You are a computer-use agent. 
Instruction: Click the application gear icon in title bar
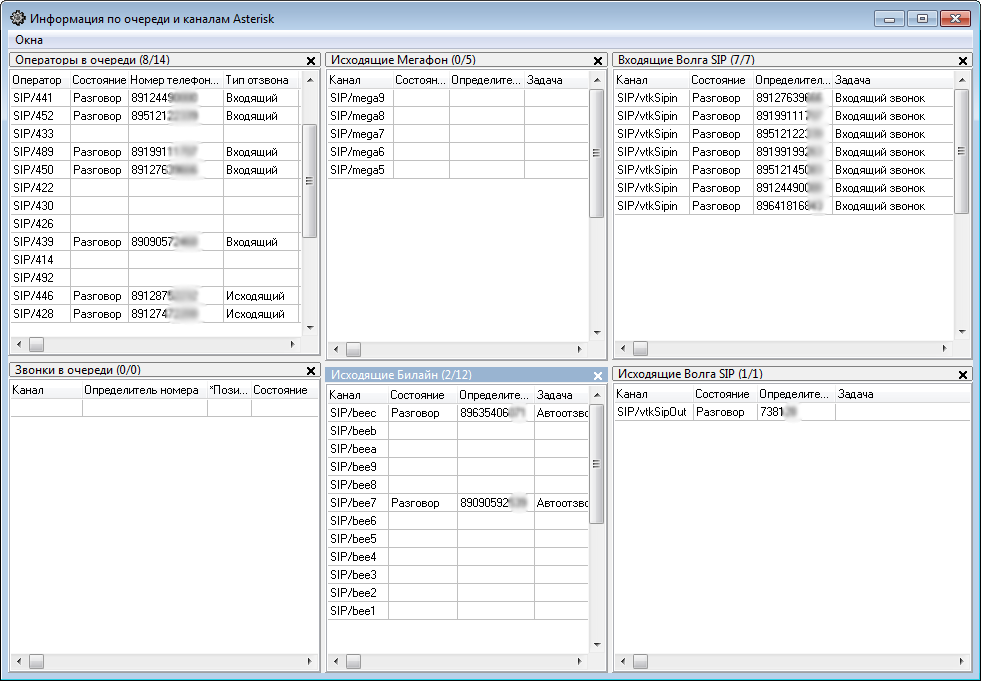[x=17, y=19]
